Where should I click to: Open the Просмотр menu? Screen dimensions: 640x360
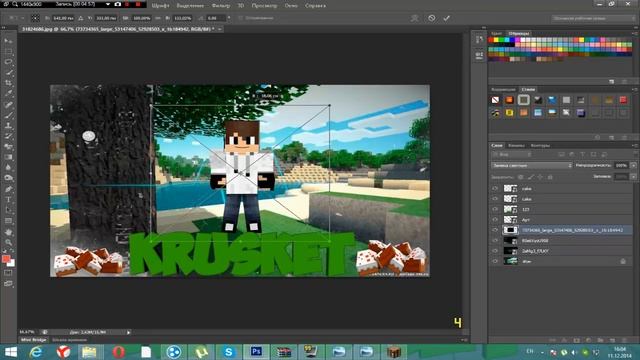click(x=264, y=6)
